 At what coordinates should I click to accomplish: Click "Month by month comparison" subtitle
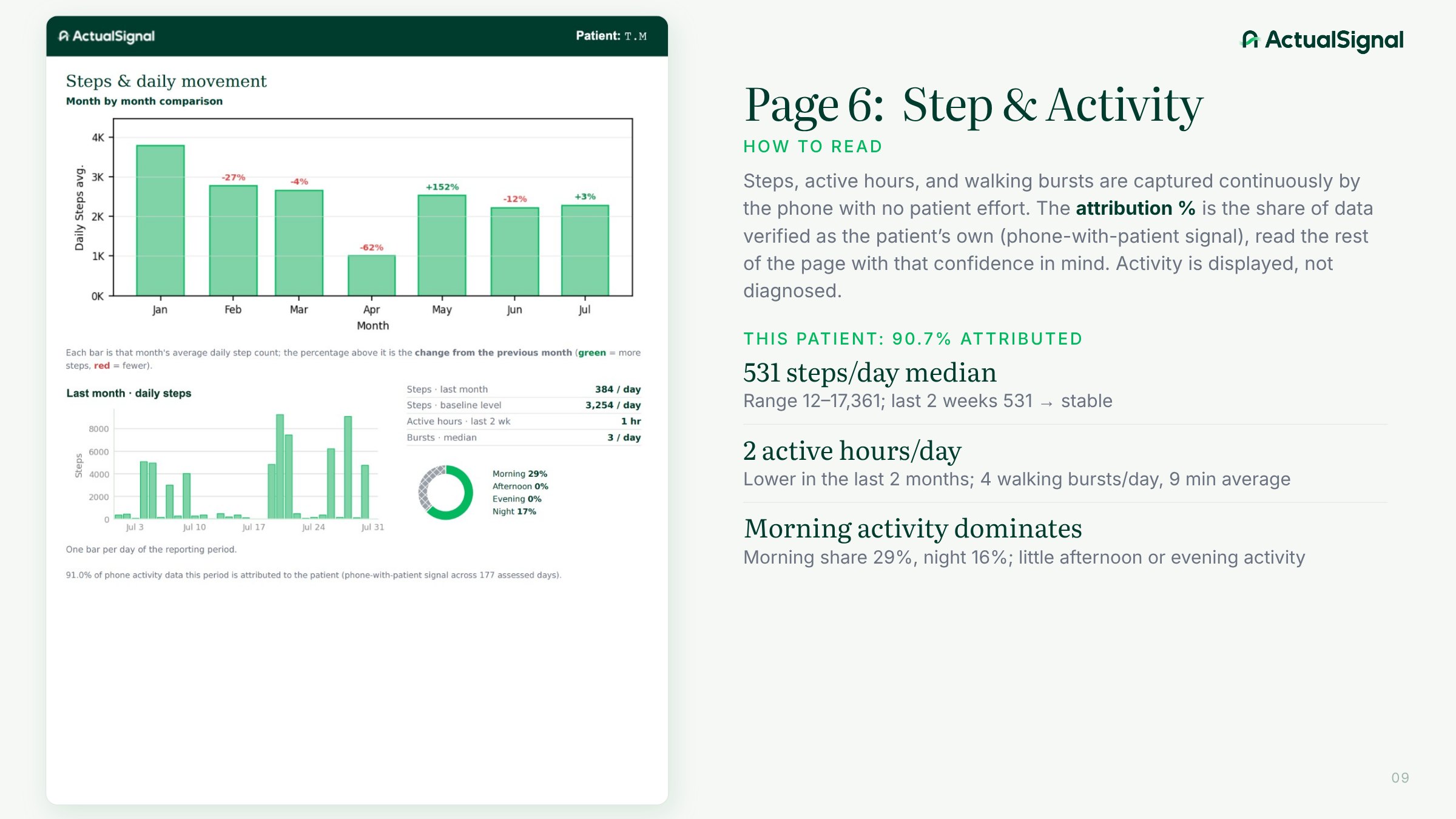point(144,101)
